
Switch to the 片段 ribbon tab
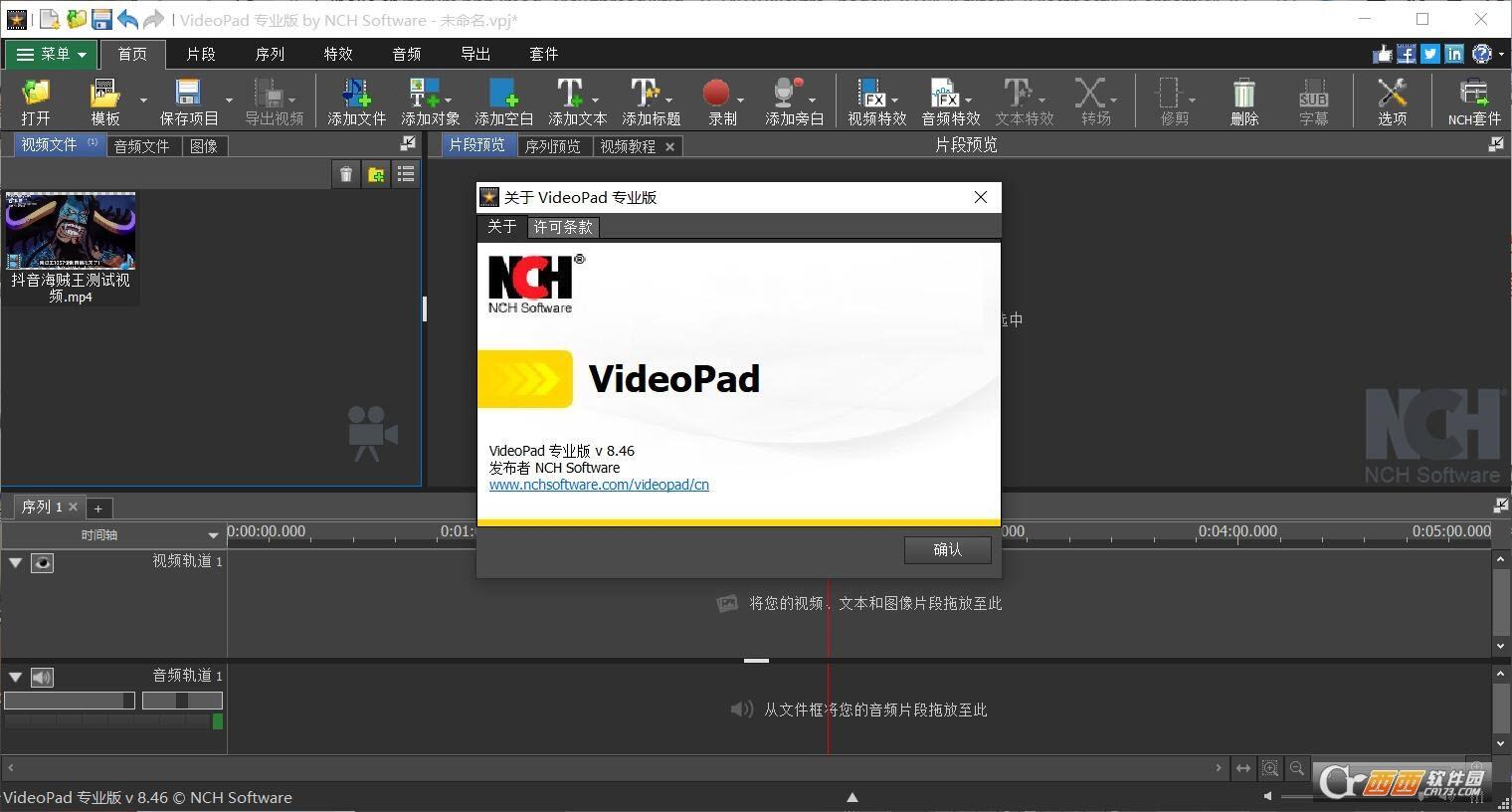(201, 54)
